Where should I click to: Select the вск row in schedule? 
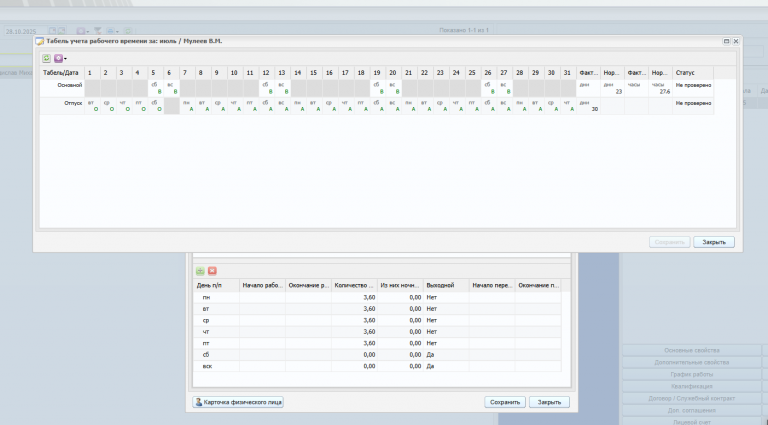(x=377, y=366)
